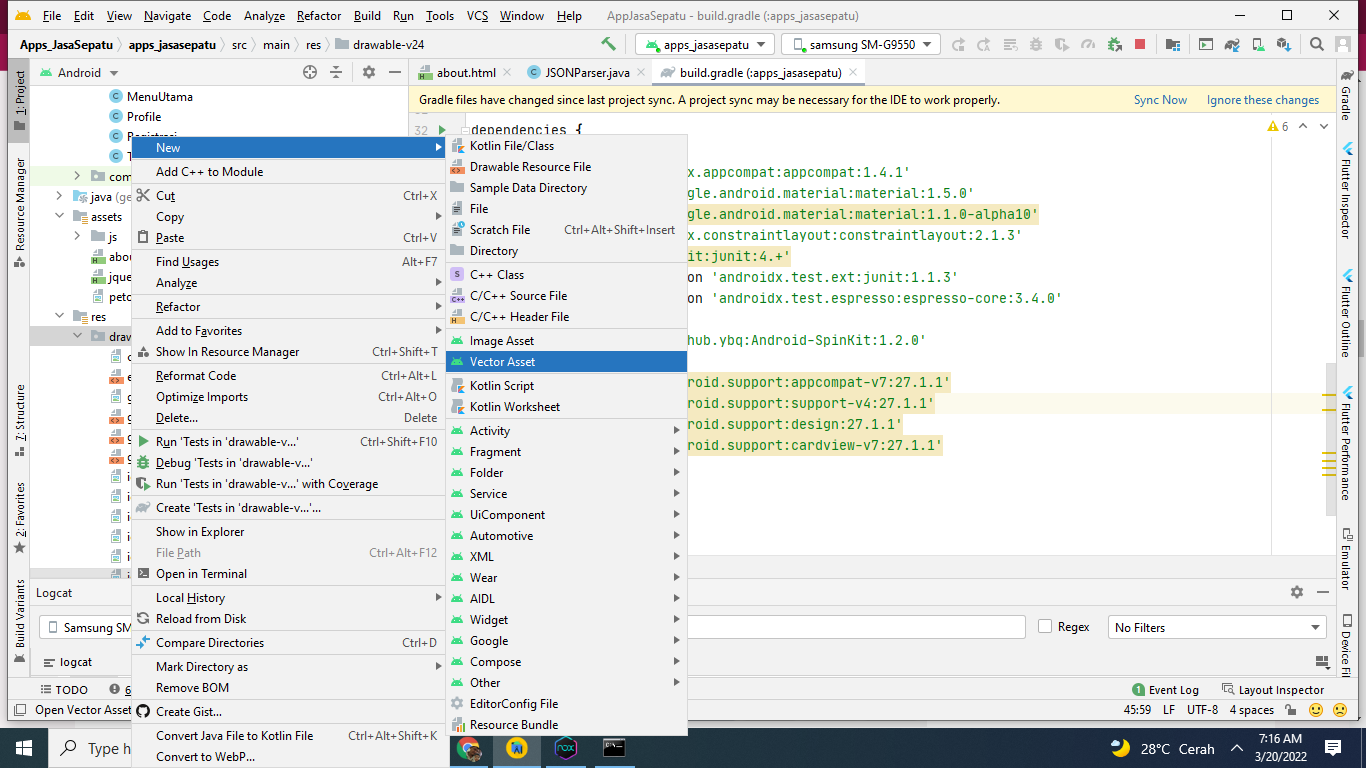Click the locate target icon in Project panel
This screenshot has width=1366, height=768.
310,72
